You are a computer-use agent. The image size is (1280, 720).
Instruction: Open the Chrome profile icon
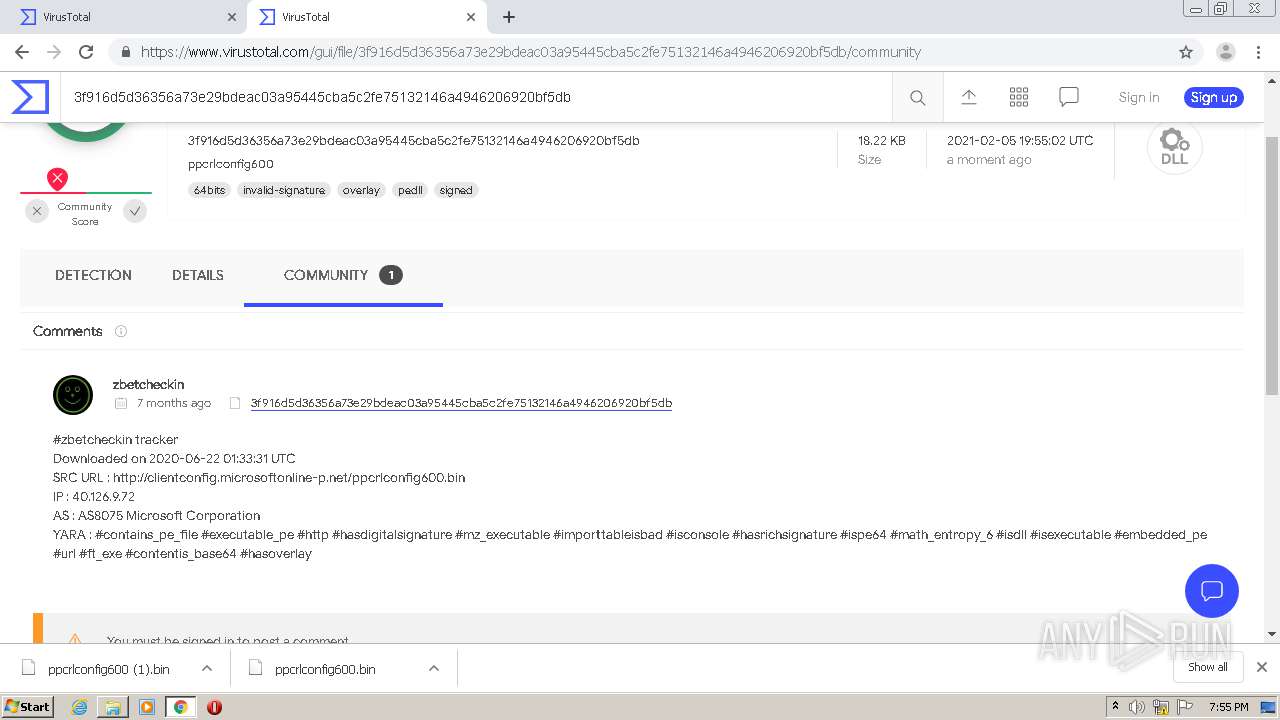click(1226, 52)
